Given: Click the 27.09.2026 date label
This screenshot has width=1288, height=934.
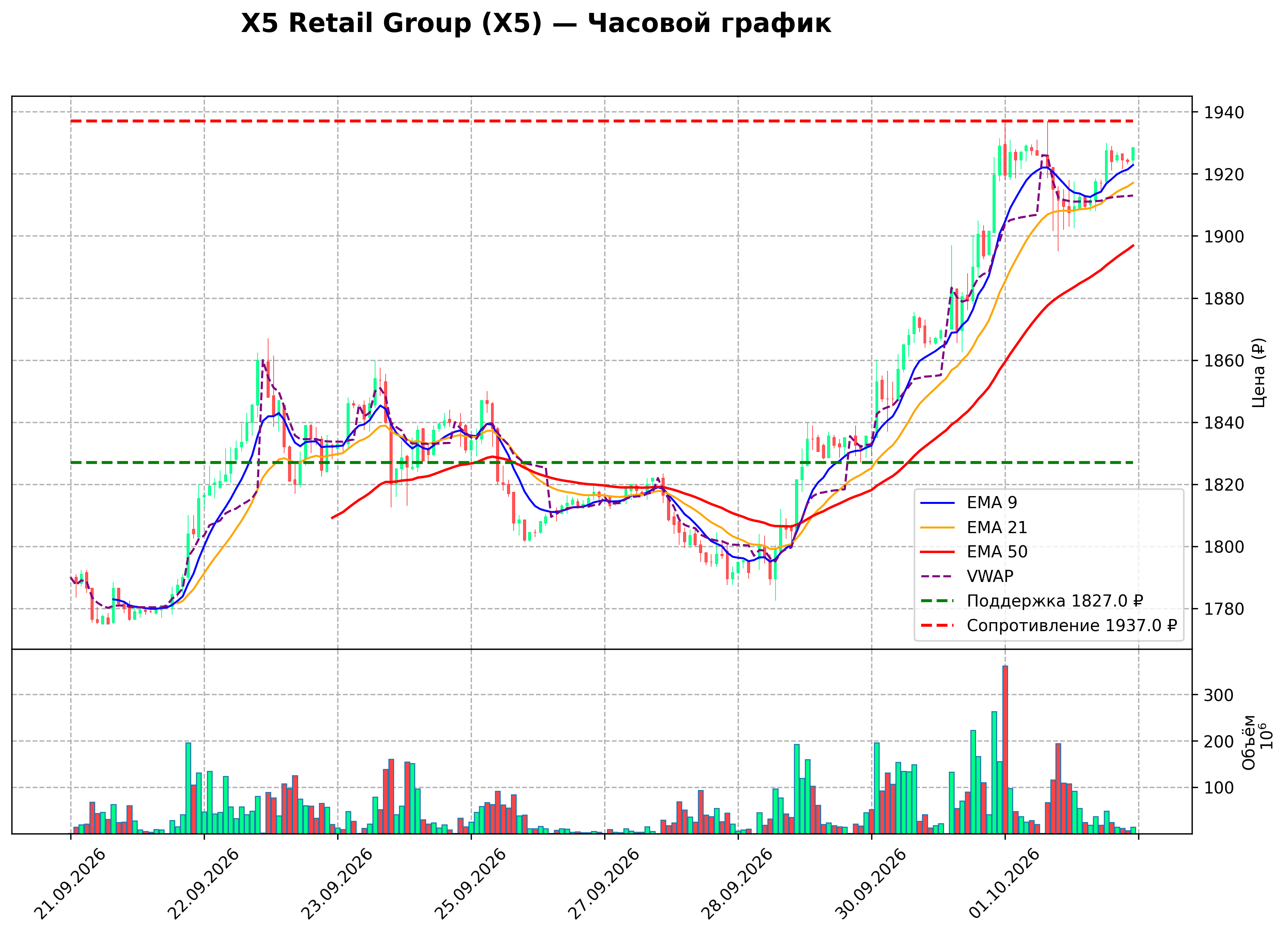Looking at the screenshot, I should point(604,884).
